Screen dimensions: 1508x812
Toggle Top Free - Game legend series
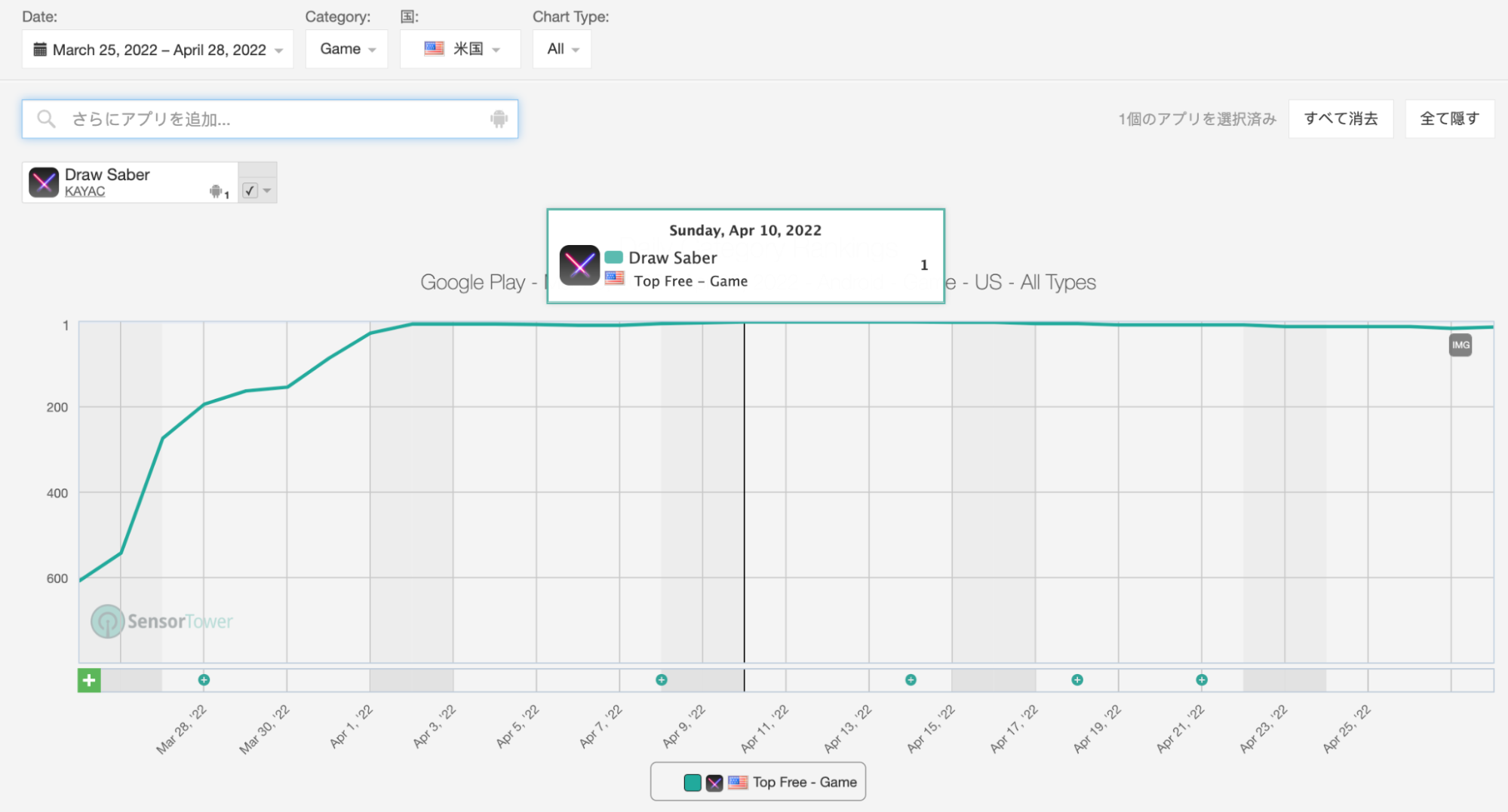[803, 783]
